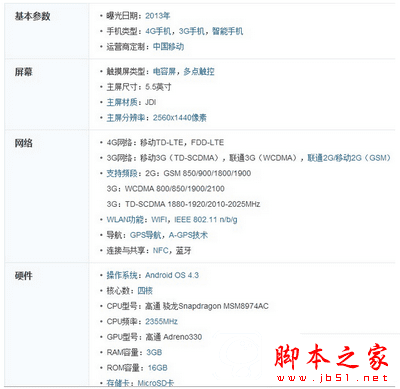Viewport: 400px width, 389px height.
Task: Click the JDI screen material value
Action: tap(151, 102)
